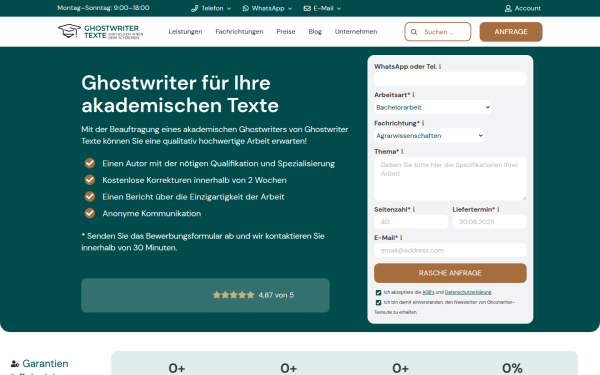This screenshot has width=600, height=375.
Task: Click the Garantien person icon
Action: [15, 364]
